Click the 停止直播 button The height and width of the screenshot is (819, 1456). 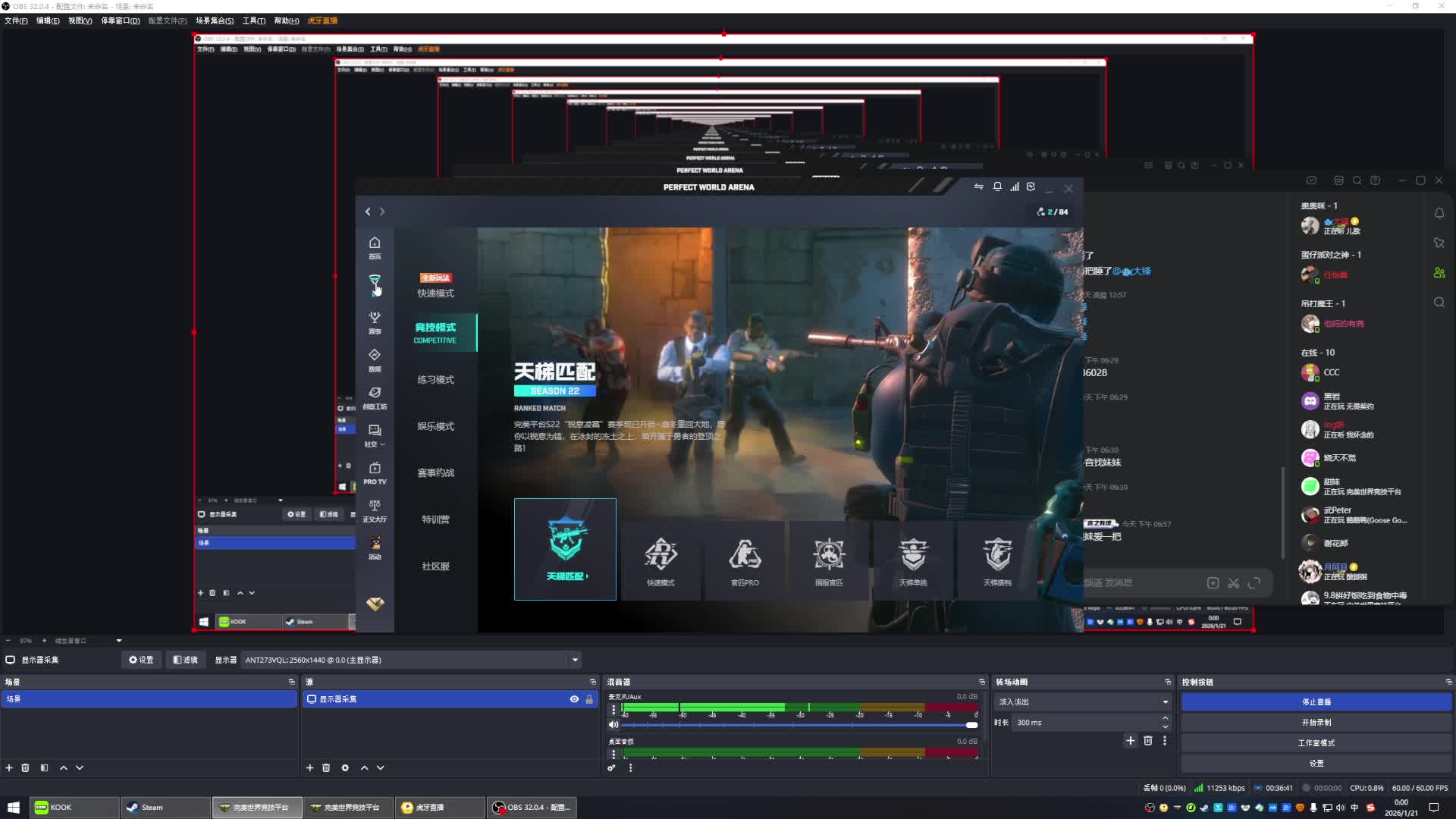[1316, 701]
